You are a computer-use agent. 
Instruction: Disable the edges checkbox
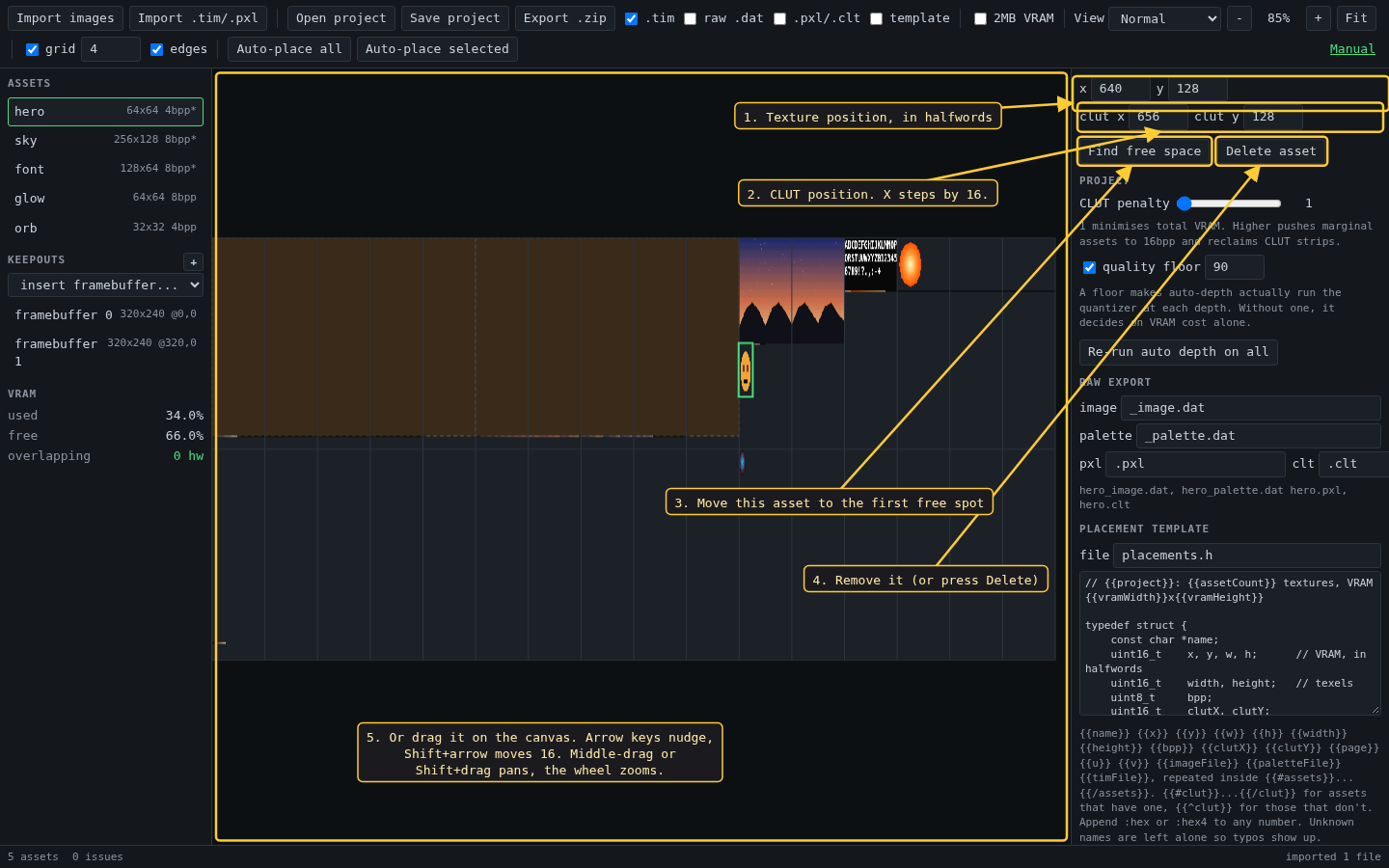tap(156, 49)
